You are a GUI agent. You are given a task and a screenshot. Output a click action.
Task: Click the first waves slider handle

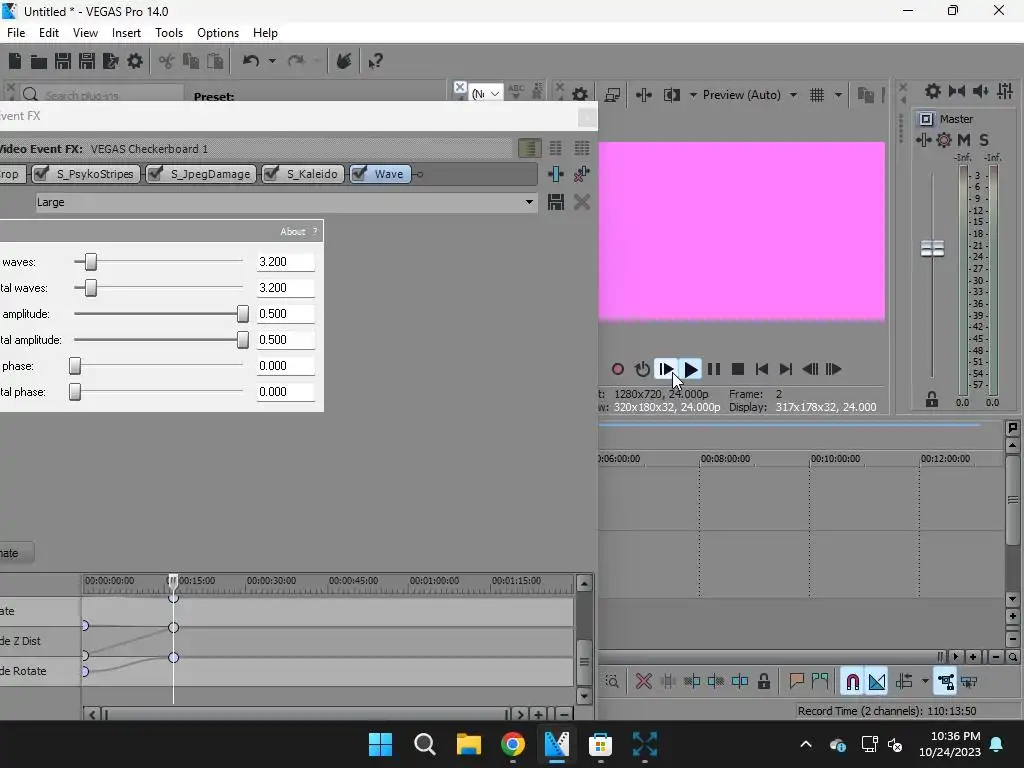coord(91,262)
